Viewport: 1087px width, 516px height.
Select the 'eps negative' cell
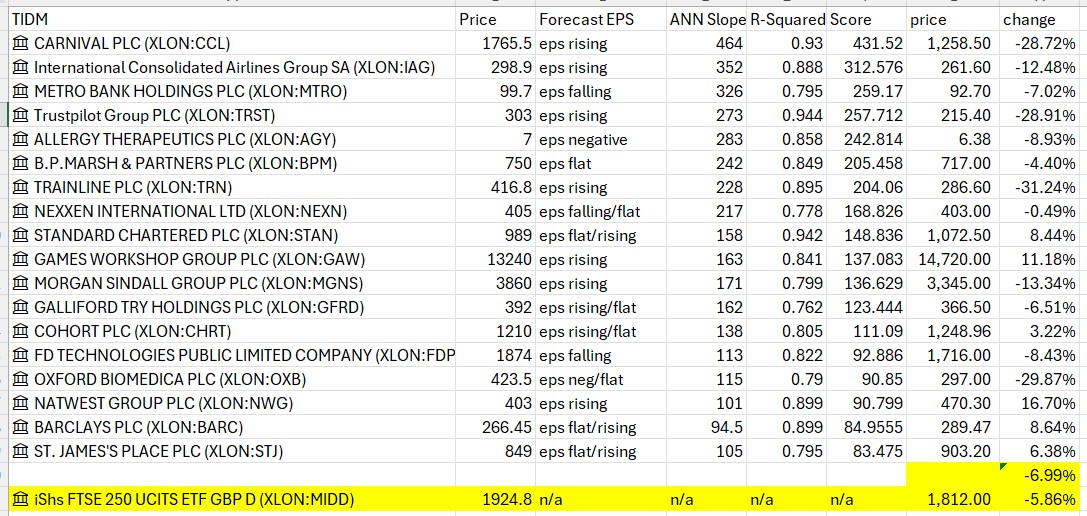tap(600, 140)
